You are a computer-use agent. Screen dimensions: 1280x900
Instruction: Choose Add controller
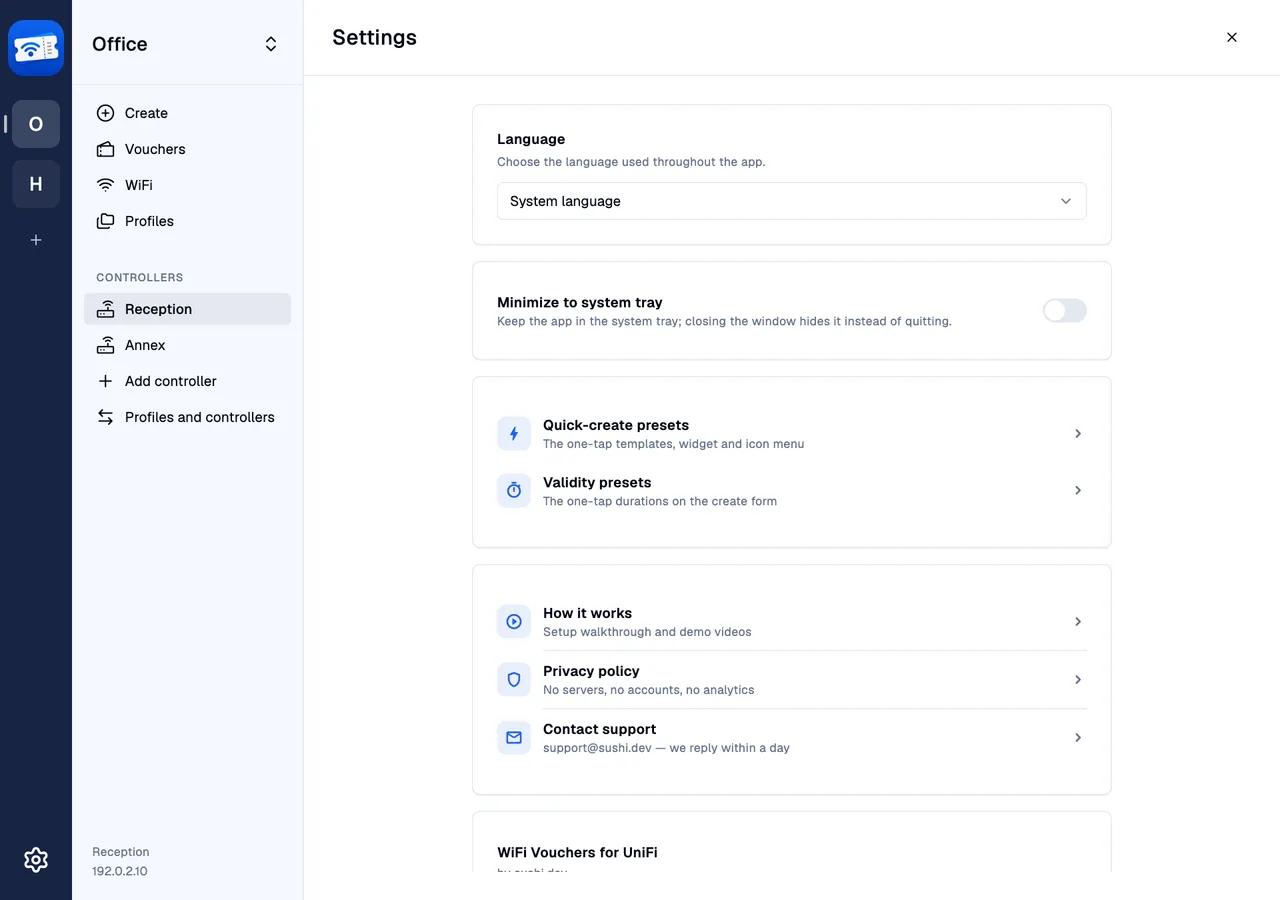pos(187,381)
